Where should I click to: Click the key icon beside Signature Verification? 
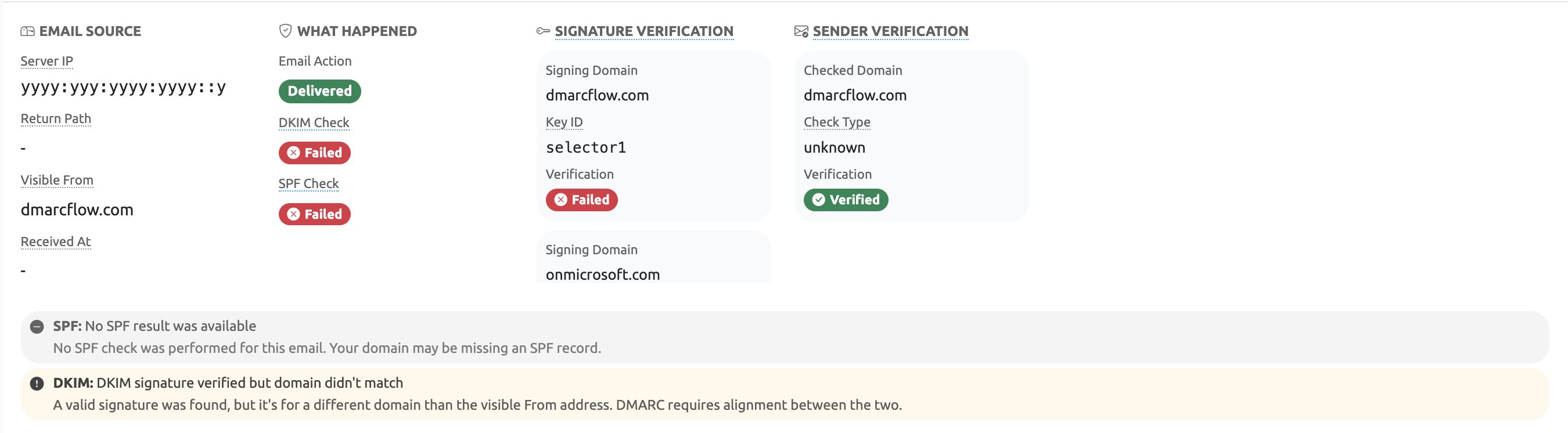(542, 30)
